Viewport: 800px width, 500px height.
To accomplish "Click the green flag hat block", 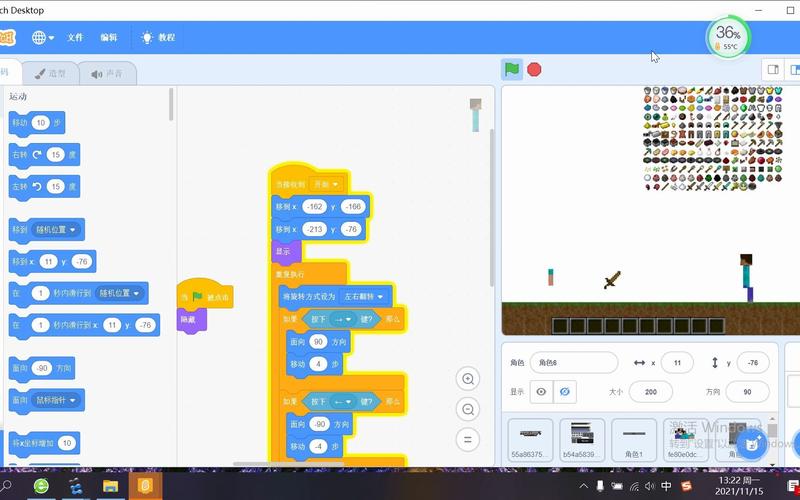I will (x=205, y=294).
